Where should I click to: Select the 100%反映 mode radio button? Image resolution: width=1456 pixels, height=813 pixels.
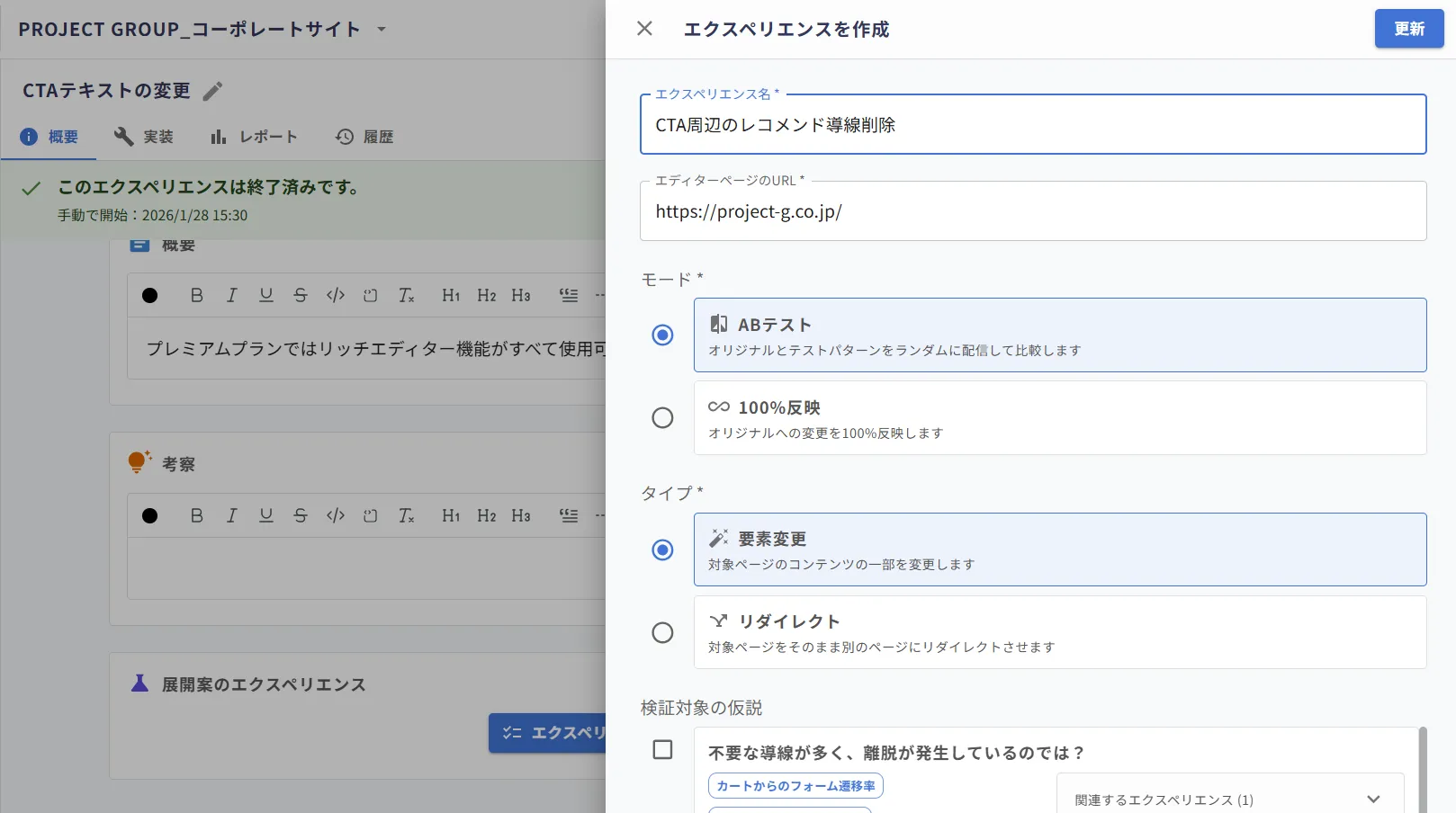point(662,417)
